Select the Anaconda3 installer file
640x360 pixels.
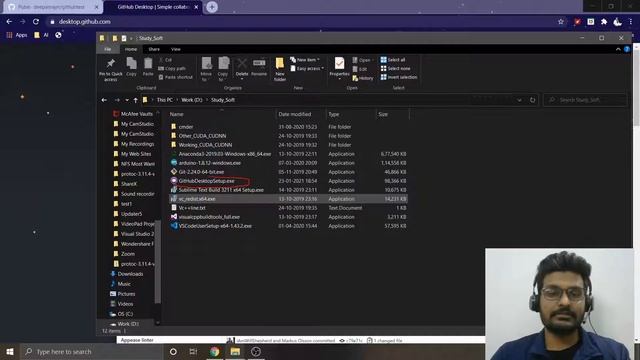click(224, 154)
